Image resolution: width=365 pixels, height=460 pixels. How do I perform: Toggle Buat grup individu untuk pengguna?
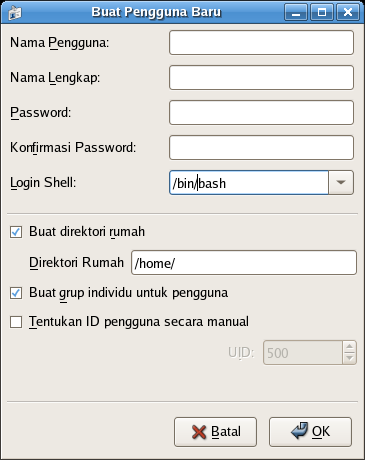point(16,293)
